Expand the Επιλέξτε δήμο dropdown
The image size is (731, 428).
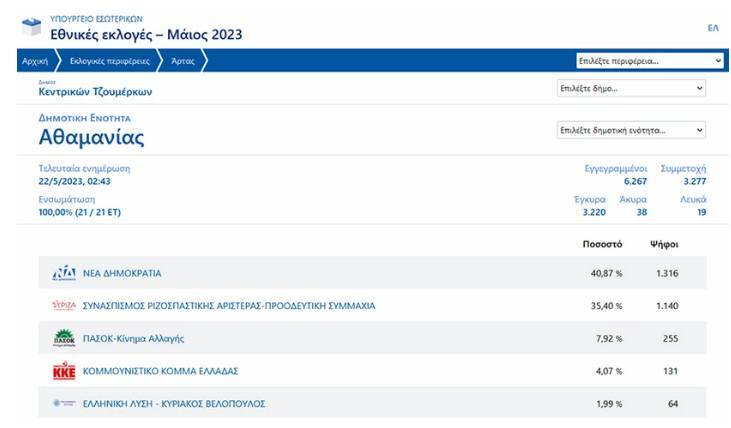[x=631, y=88]
